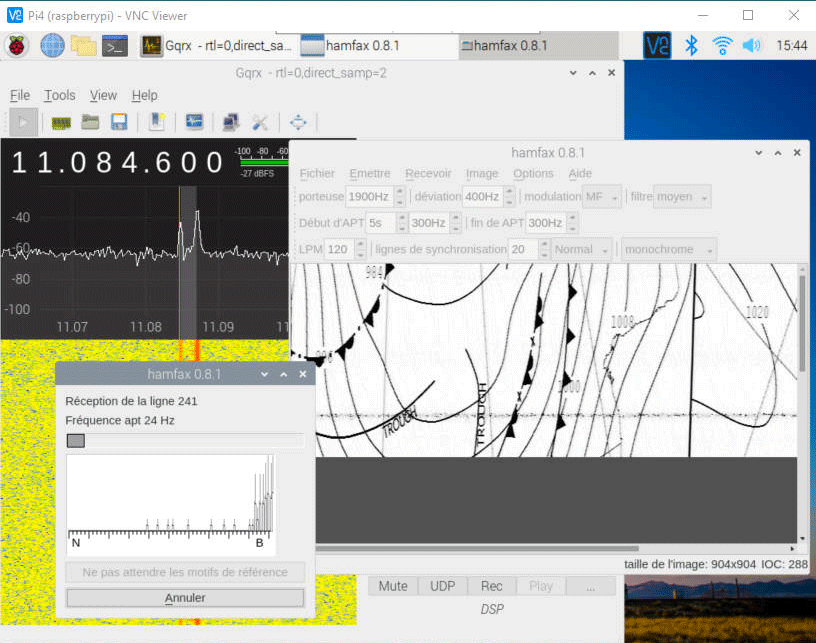Click 'taille de l'image: 904x904' status text
The image size is (816, 643).
coord(690,564)
